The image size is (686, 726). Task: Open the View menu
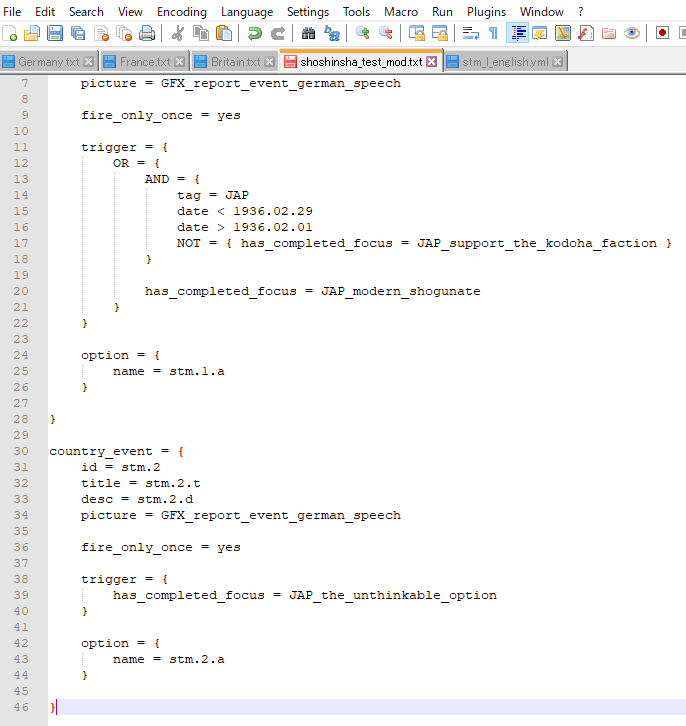(x=130, y=12)
